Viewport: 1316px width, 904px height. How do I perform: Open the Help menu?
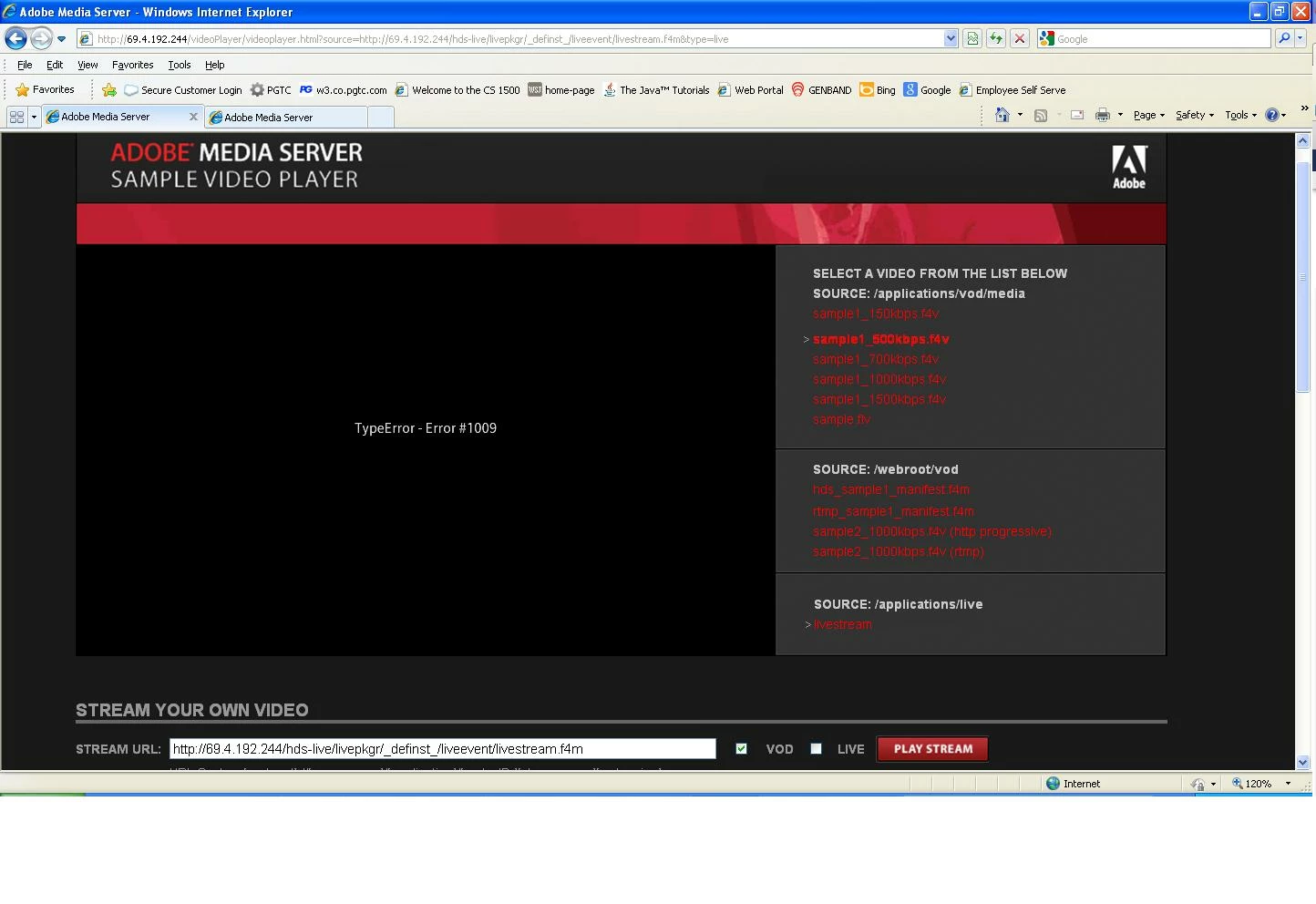(214, 65)
